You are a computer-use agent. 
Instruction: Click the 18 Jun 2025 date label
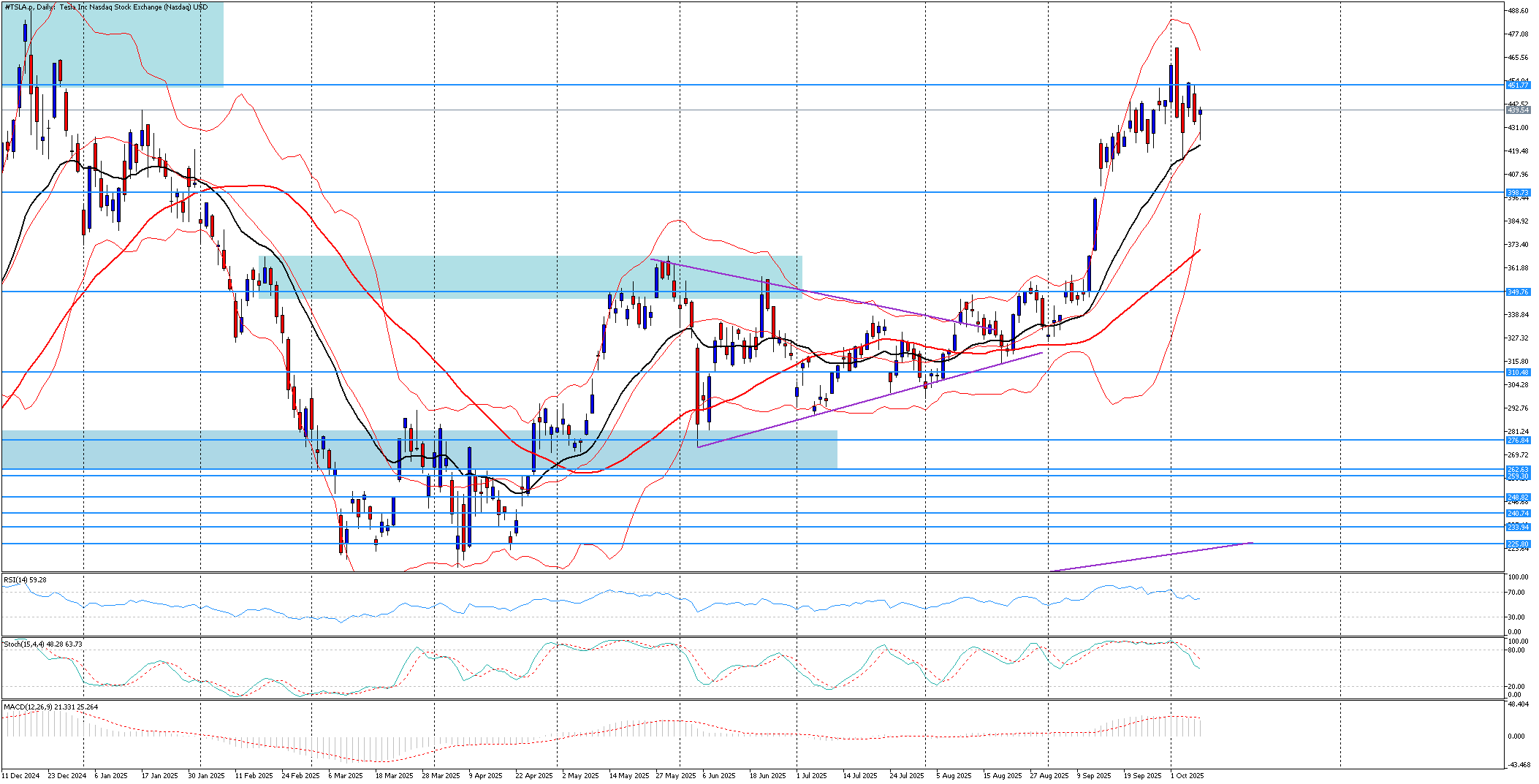click(767, 776)
